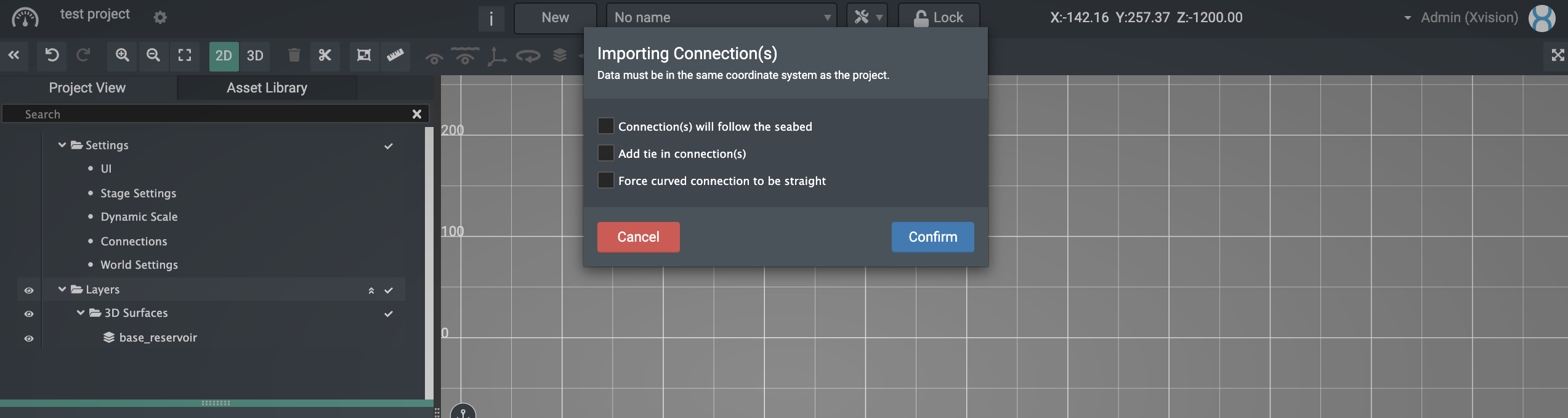Toggle the Settings row checkmark
1568x418 pixels.
point(389,146)
